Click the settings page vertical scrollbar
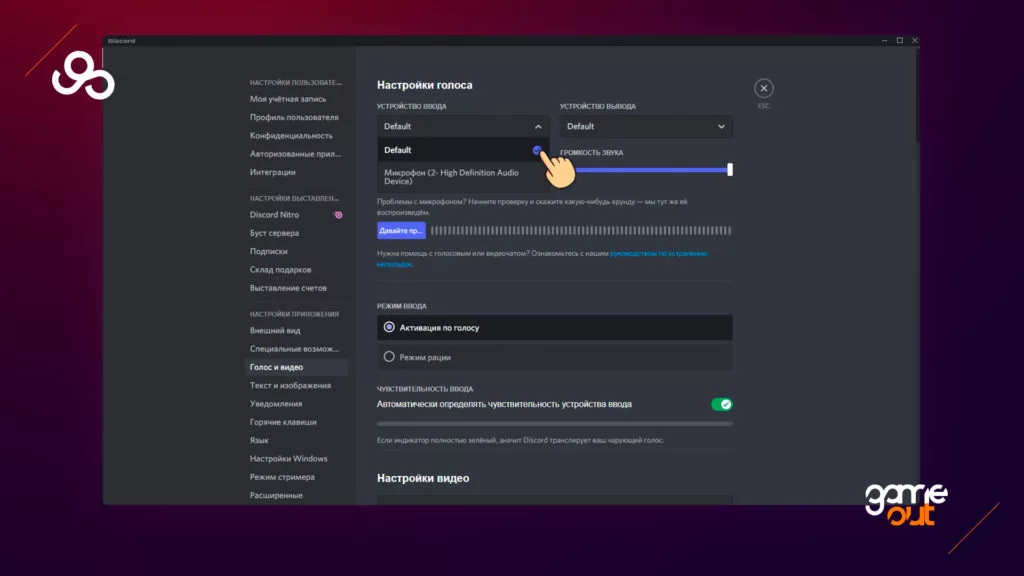The width and height of the screenshot is (1024, 576). 915,100
